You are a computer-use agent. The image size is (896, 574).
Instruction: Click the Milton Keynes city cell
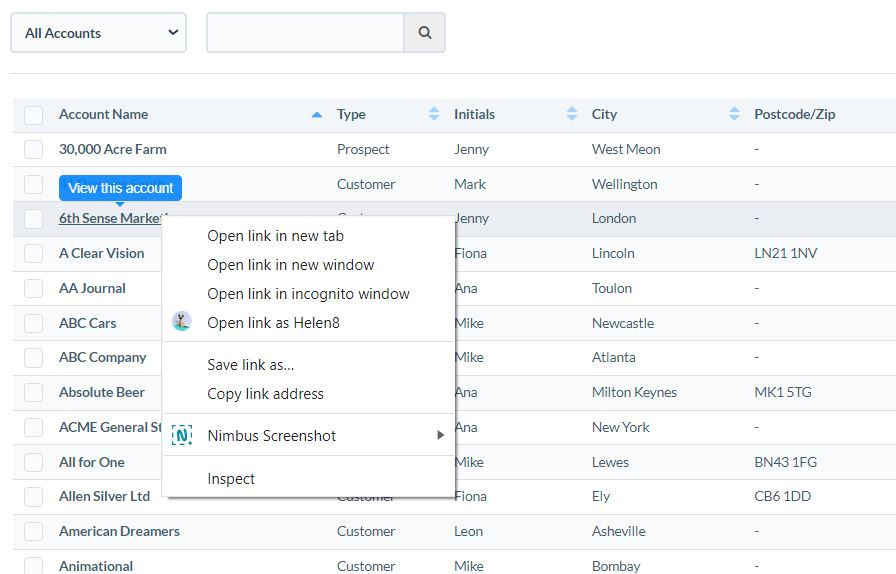coord(634,392)
